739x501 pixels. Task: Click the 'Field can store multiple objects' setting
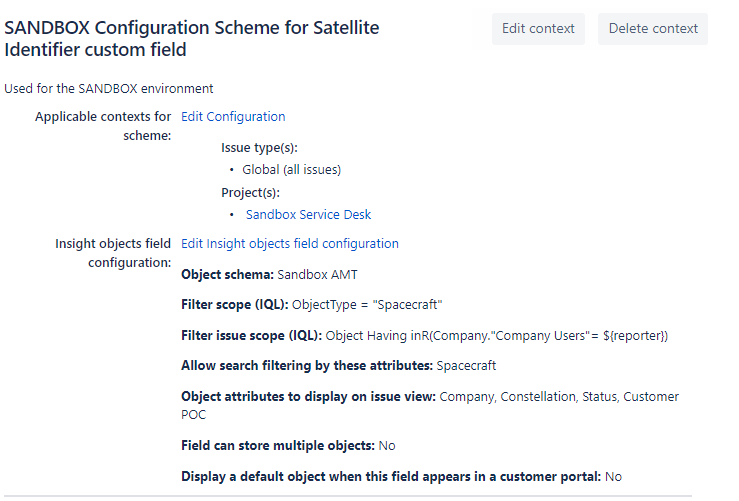point(277,446)
